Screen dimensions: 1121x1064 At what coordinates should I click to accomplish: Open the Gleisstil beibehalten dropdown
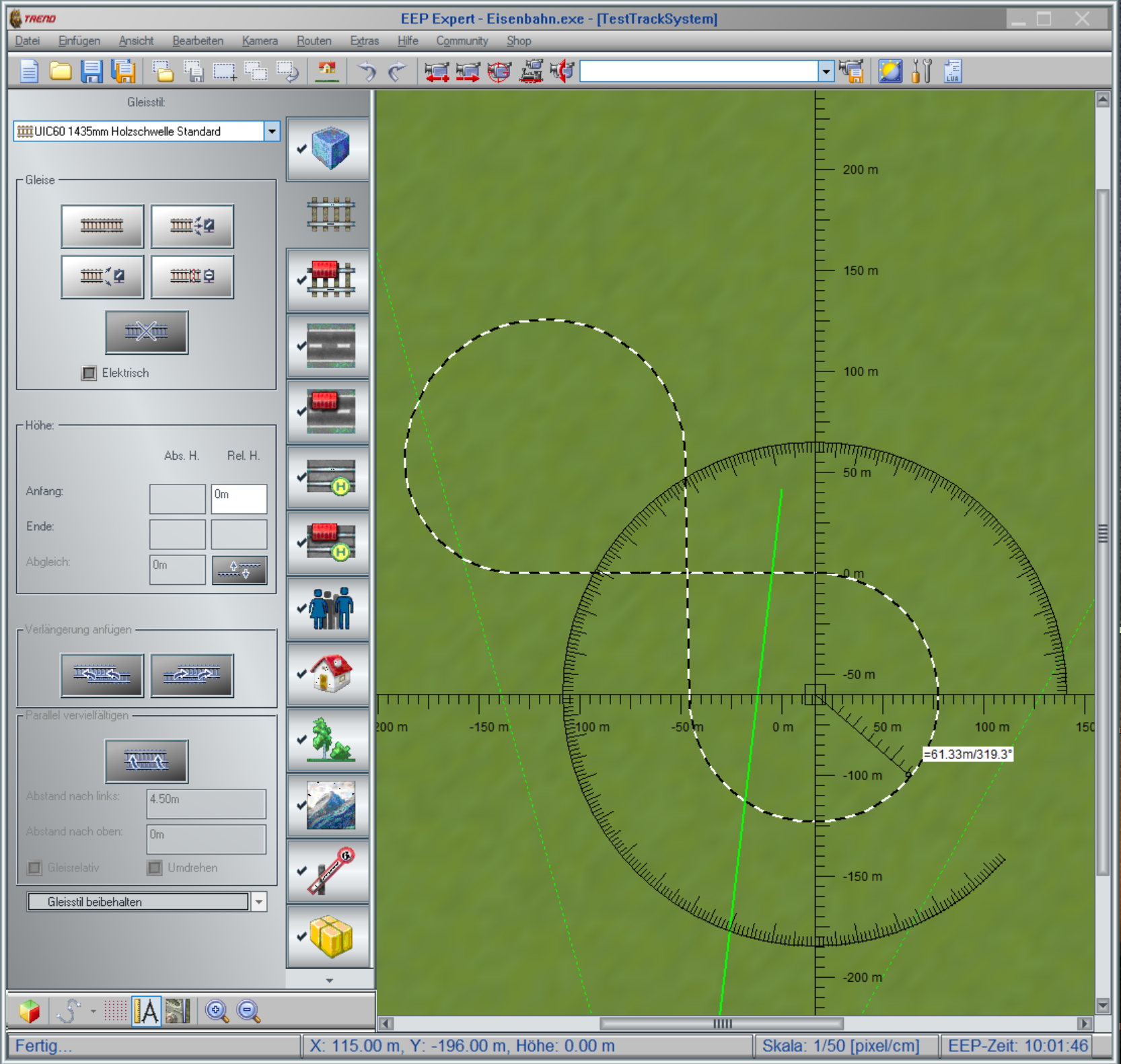coord(259,902)
